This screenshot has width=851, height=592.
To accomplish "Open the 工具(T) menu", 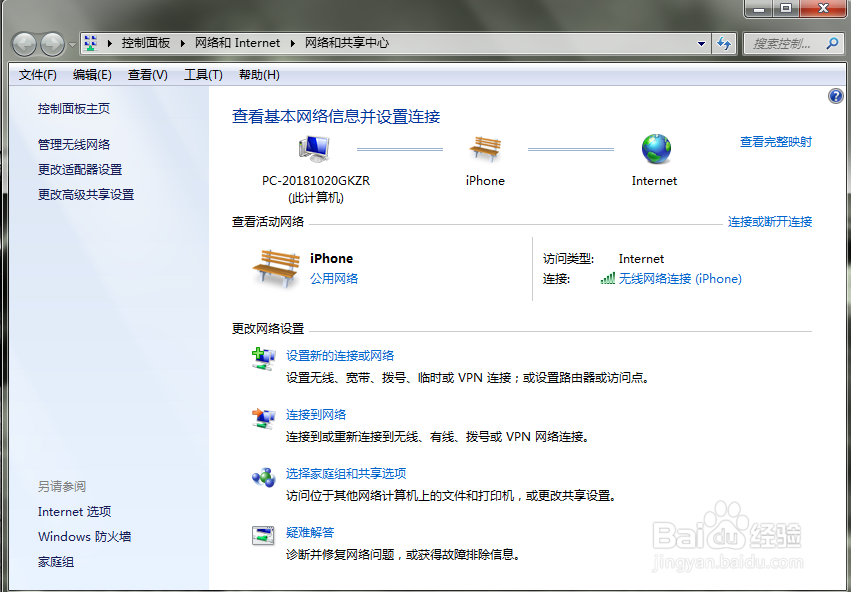I will click(x=203, y=75).
